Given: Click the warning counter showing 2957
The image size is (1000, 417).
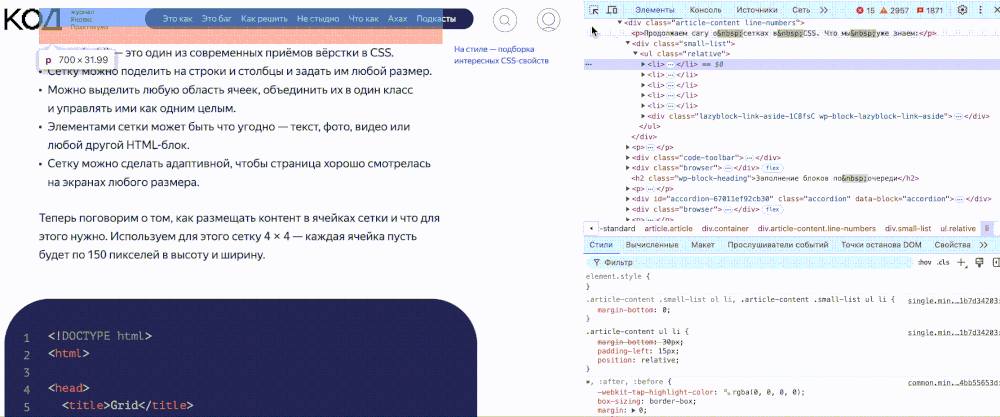Looking at the screenshot, I should pos(895,10).
